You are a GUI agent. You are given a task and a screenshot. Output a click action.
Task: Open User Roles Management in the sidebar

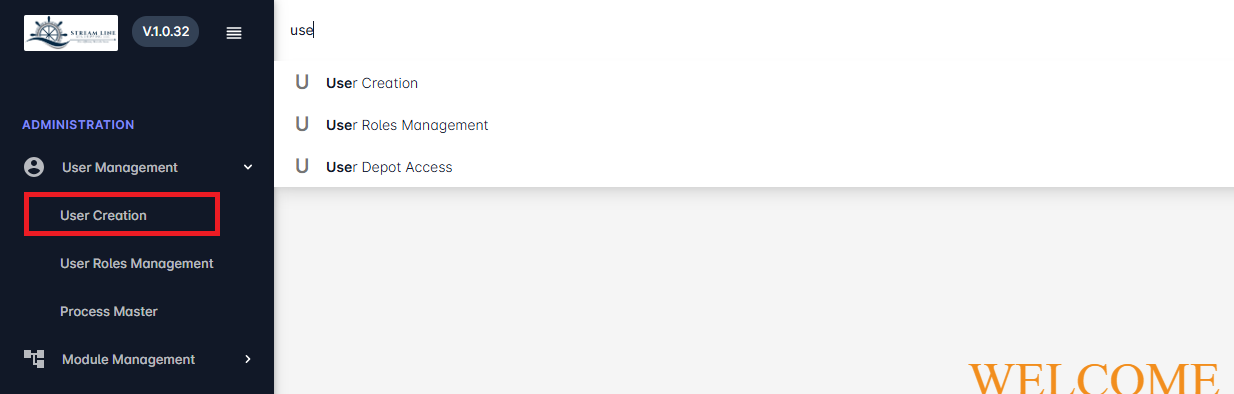[137, 263]
